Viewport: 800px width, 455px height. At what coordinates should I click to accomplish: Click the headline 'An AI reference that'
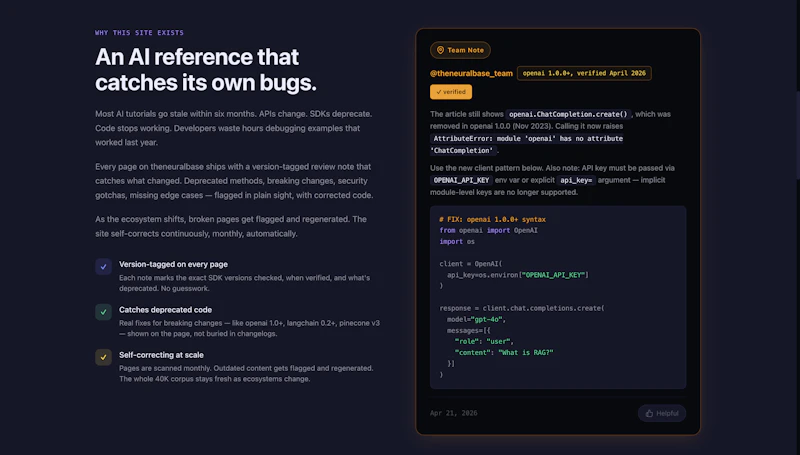[197, 57]
